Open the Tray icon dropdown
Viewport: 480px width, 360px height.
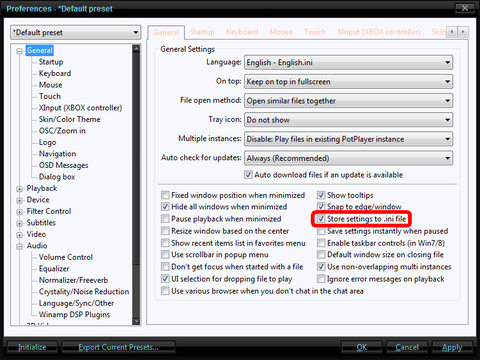pos(348,120)
